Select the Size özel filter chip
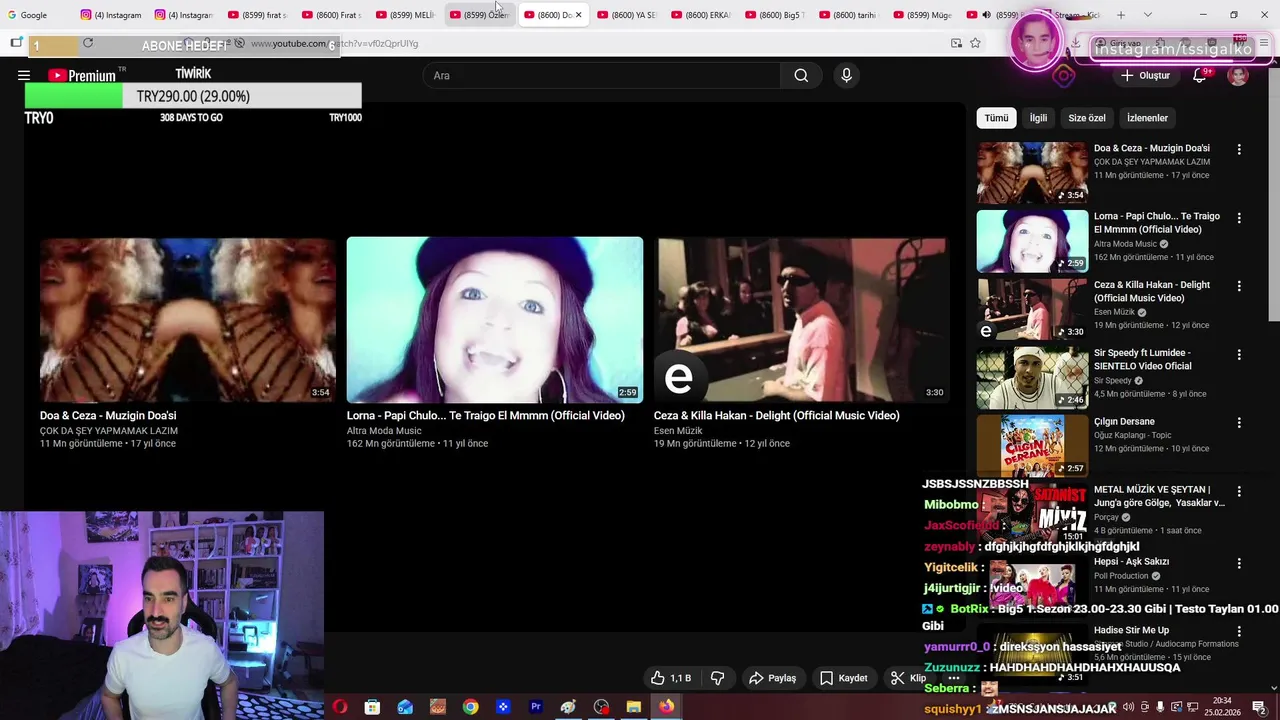 click(1087, 118)
